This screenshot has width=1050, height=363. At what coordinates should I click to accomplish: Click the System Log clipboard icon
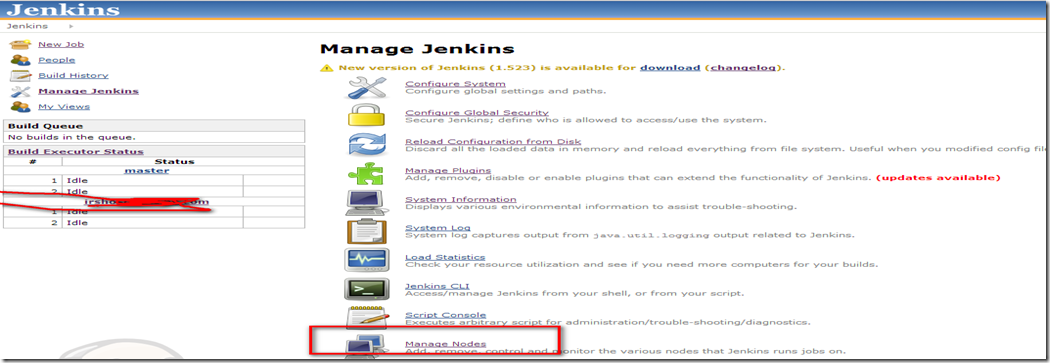[366, 232]
